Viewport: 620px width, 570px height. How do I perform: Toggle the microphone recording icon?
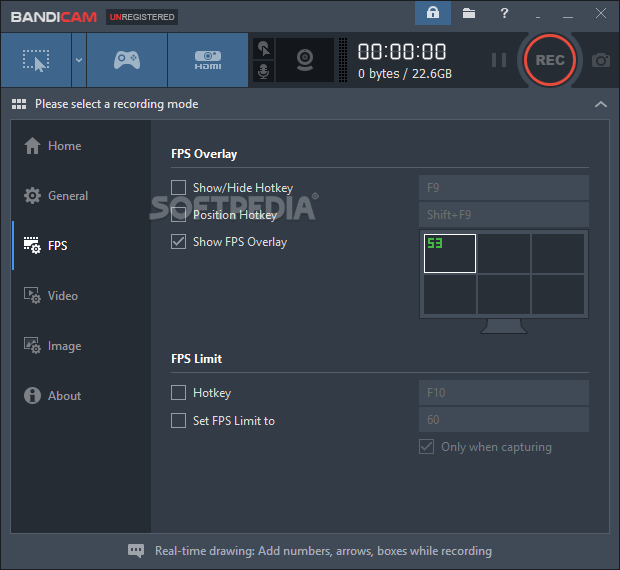[x=263, y=72]
